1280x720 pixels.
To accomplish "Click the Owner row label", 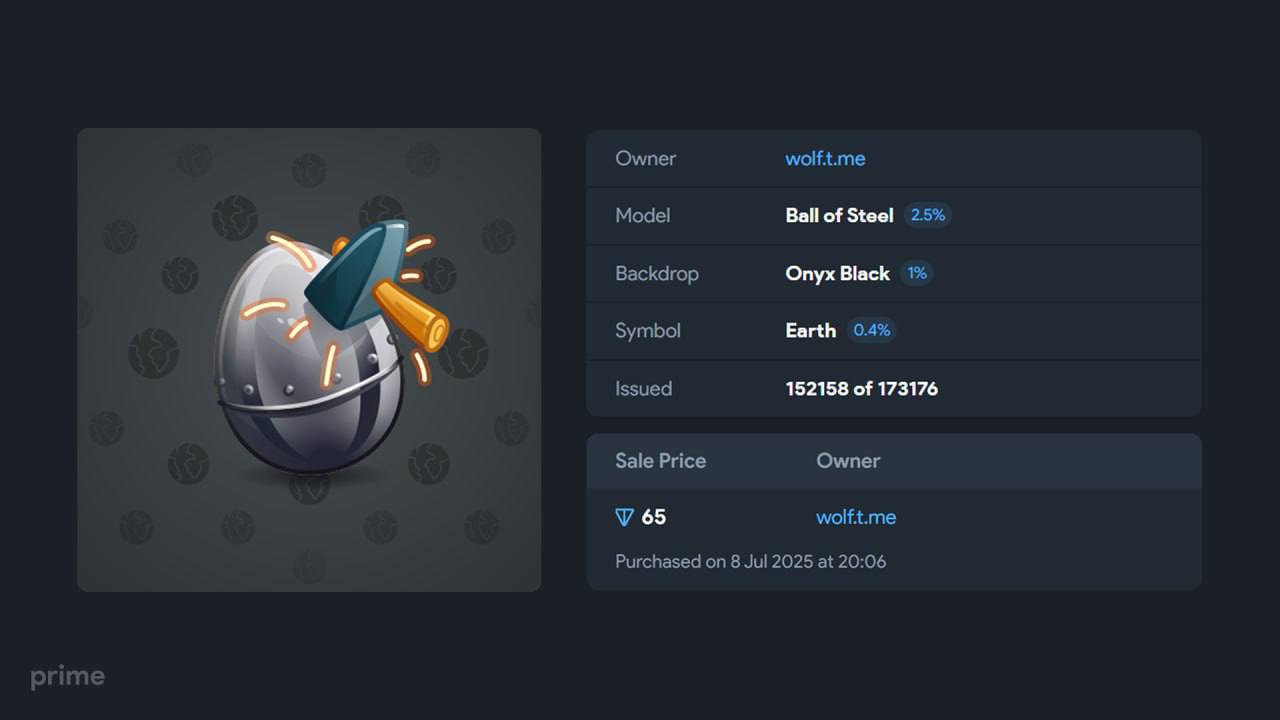I will (x=645, y=158).
